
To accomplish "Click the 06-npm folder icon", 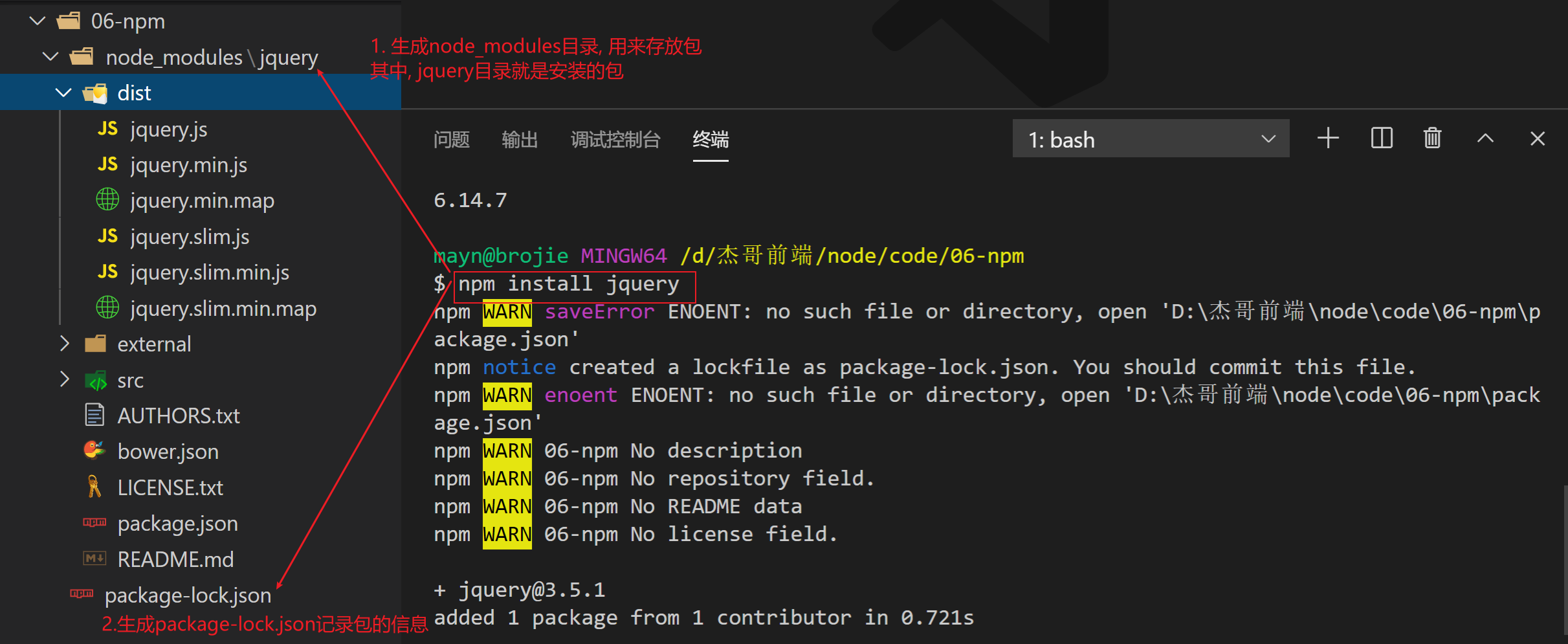I will tap(69, 21).
